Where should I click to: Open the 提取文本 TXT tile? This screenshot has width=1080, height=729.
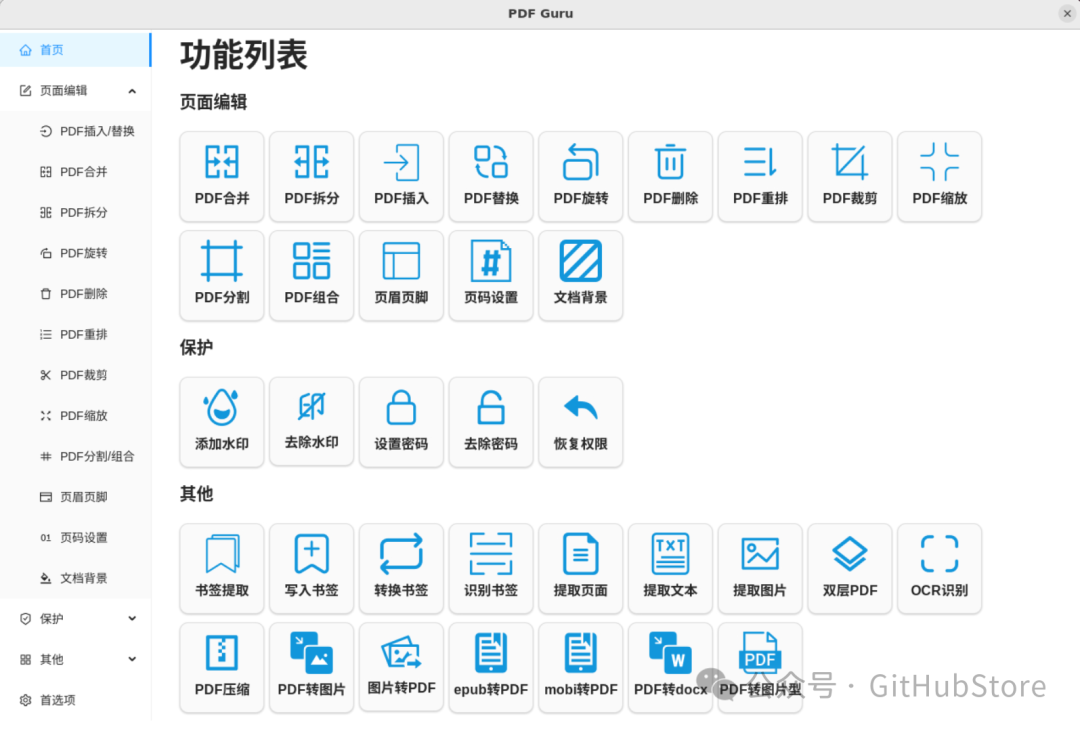coord(670,568)
